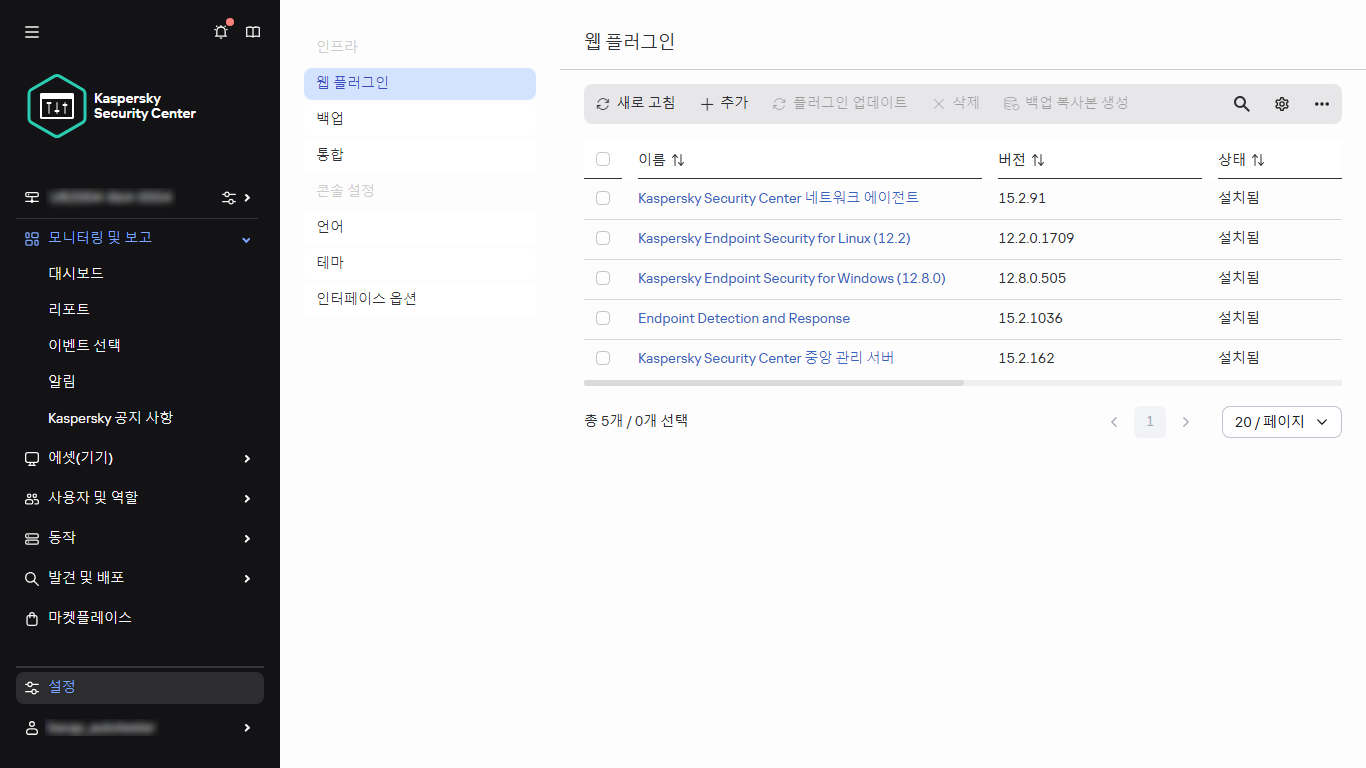The image size is (1366, 768).
Task: Check the select-all checkbox in table header
Action: point(603,158)
